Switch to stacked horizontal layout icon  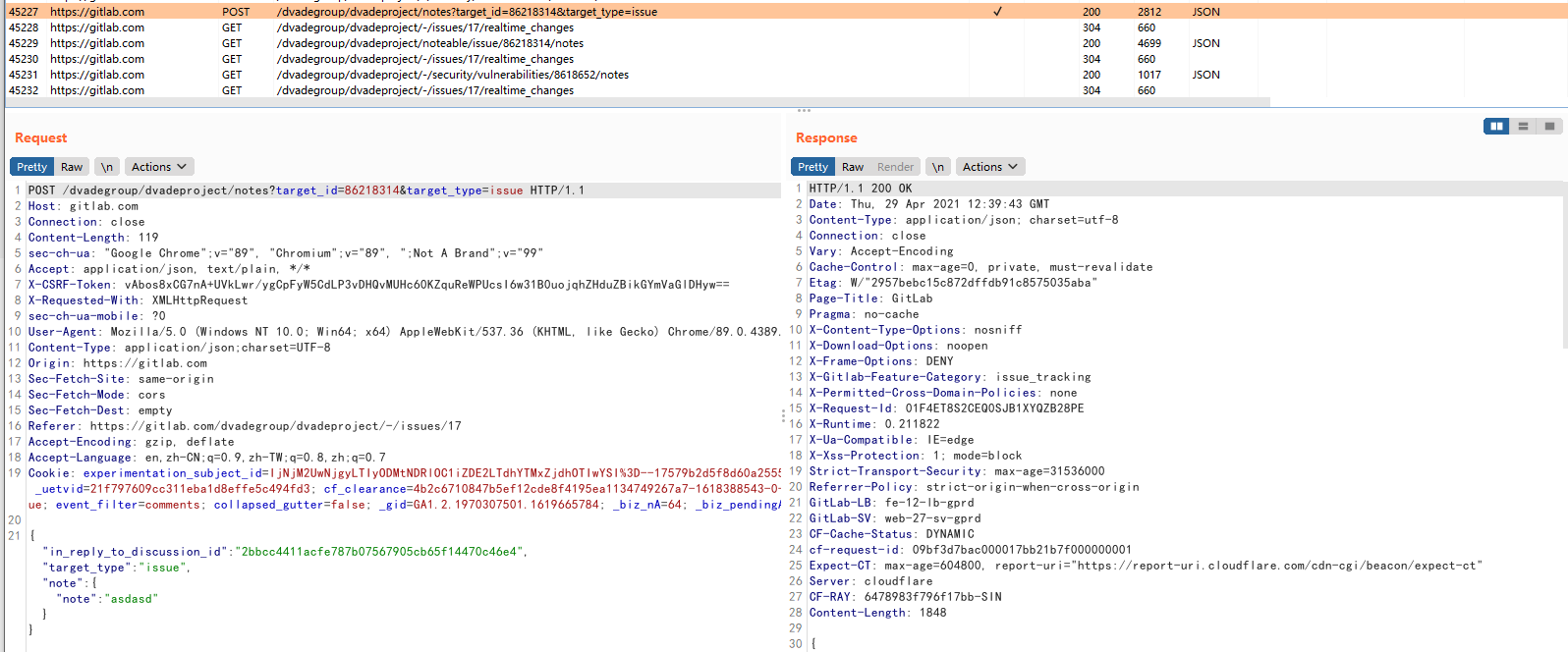click(1523, 126)
